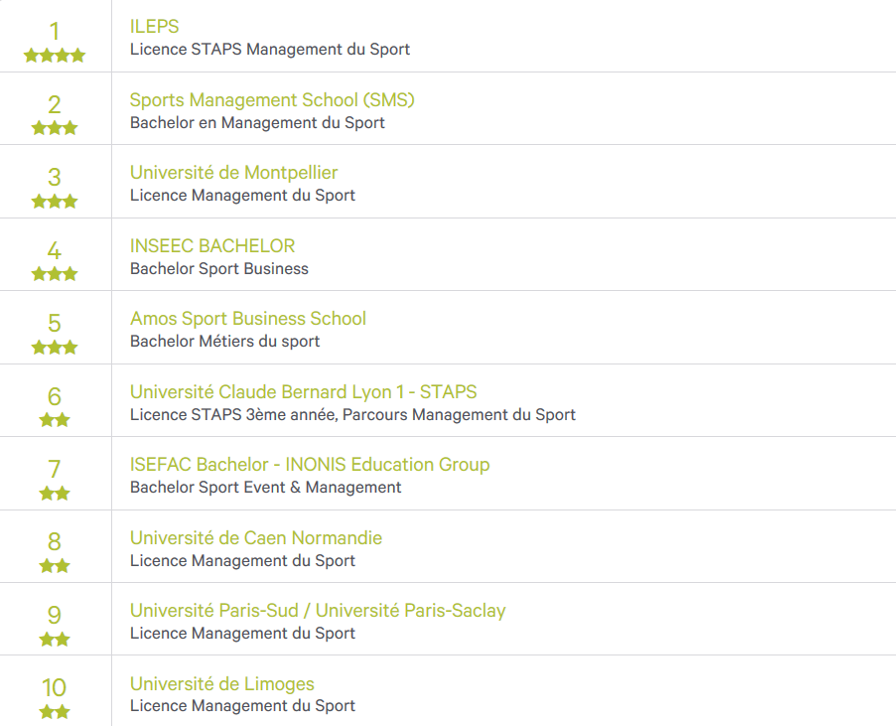Click the rank number 10
The width and height of the screenshot is (896, 726).
click(x=54, y=687)
